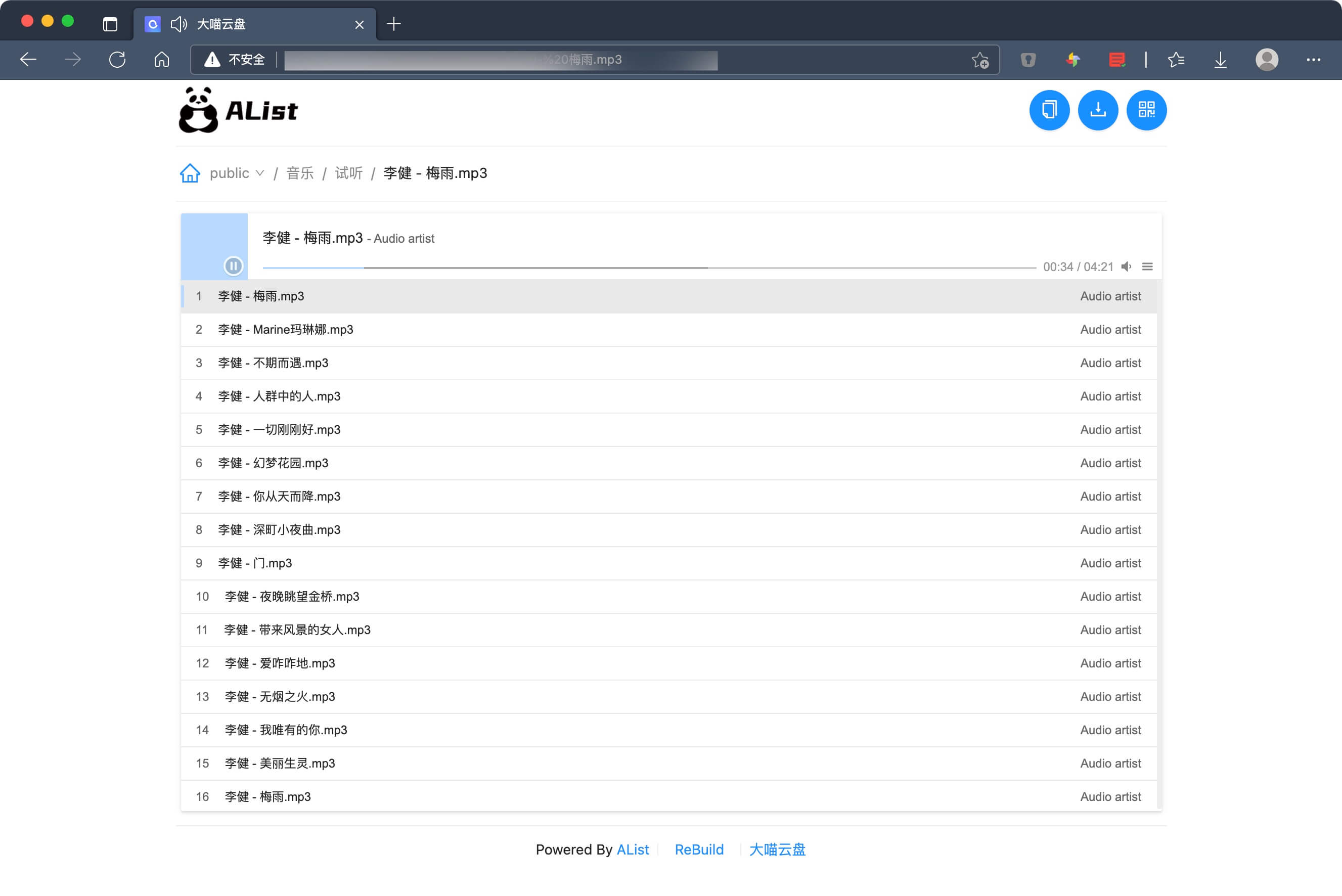
Task: Click the home icon in the breadcrumb
Action: point(190,172)
